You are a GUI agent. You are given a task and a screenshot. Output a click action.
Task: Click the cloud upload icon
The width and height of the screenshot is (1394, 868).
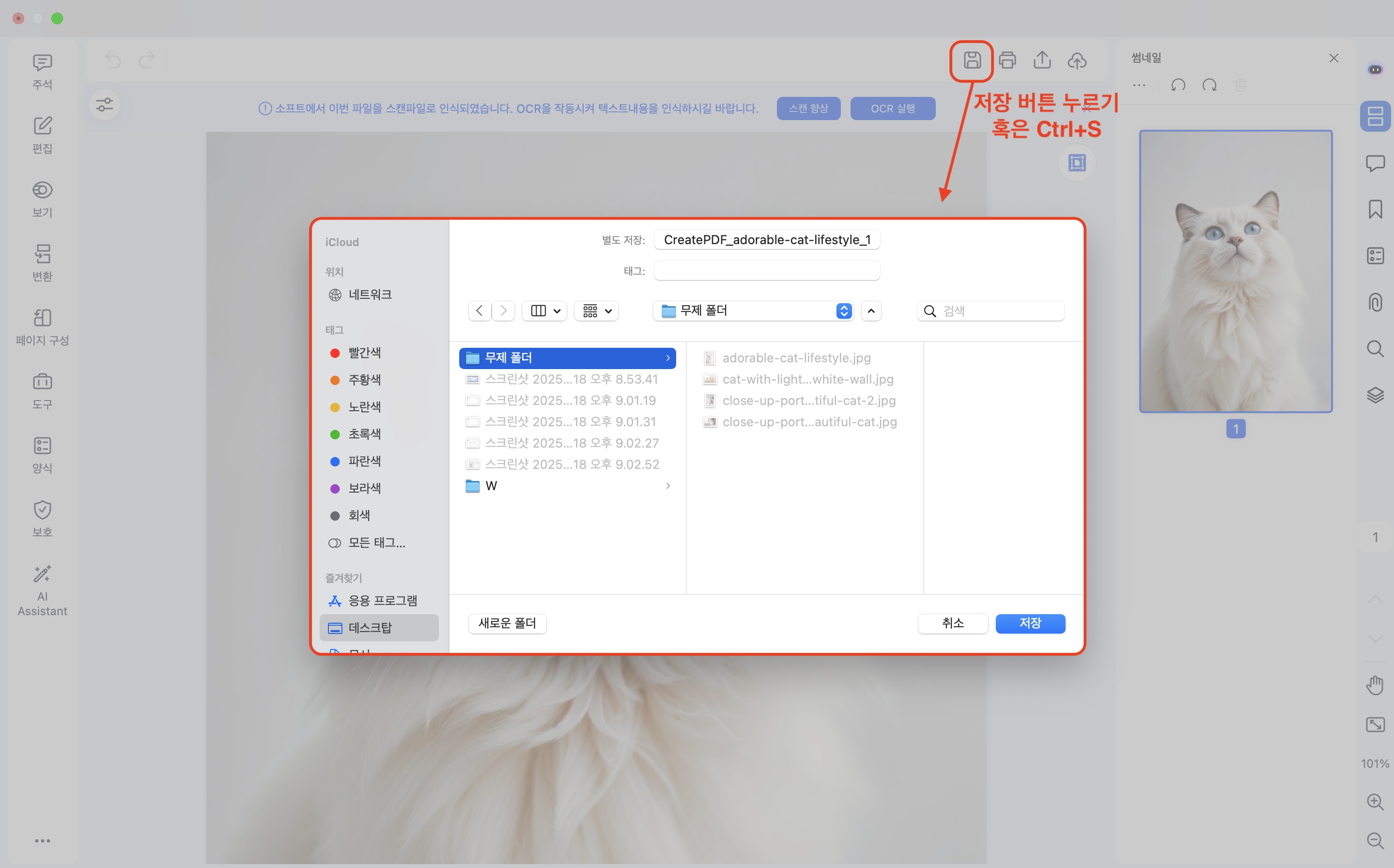pyautogui.click(x=1077, y=60)
